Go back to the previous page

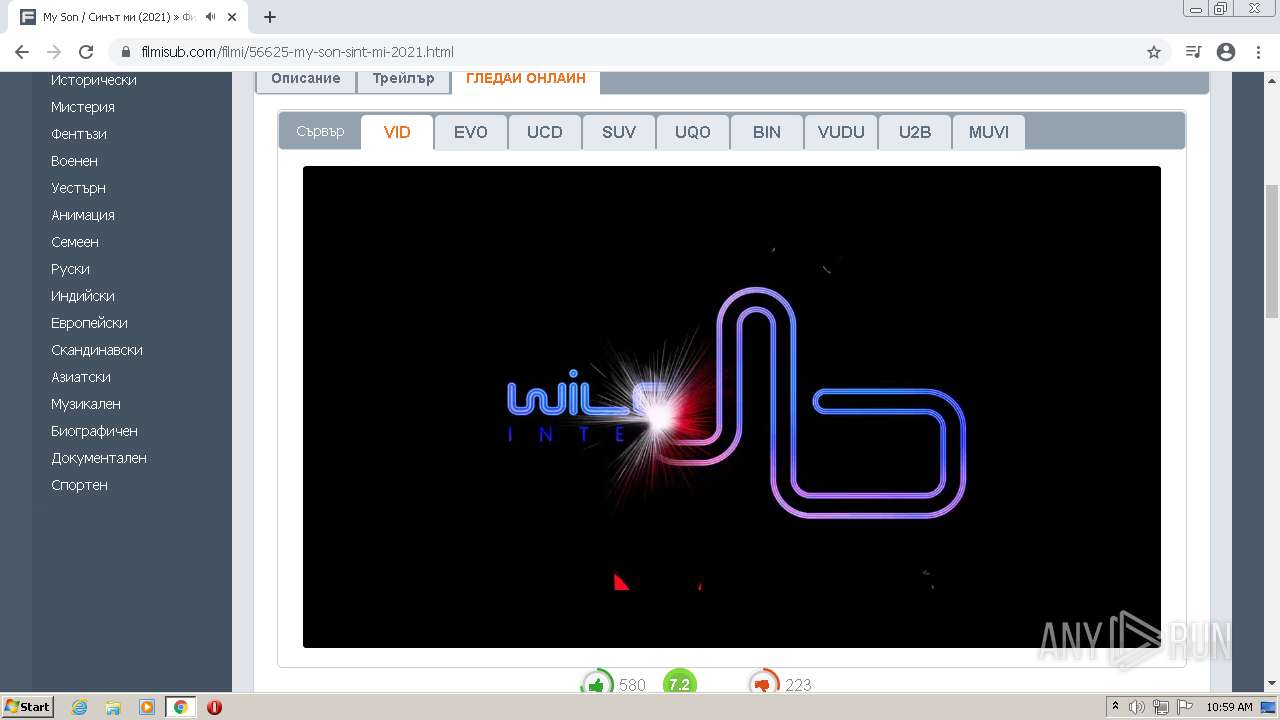coord(22,52)
